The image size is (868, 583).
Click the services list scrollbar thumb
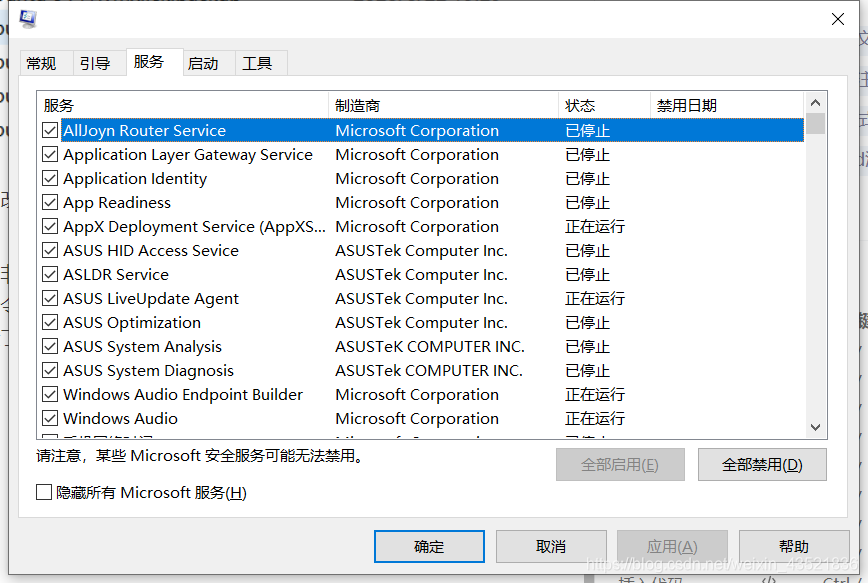point(815,123)
